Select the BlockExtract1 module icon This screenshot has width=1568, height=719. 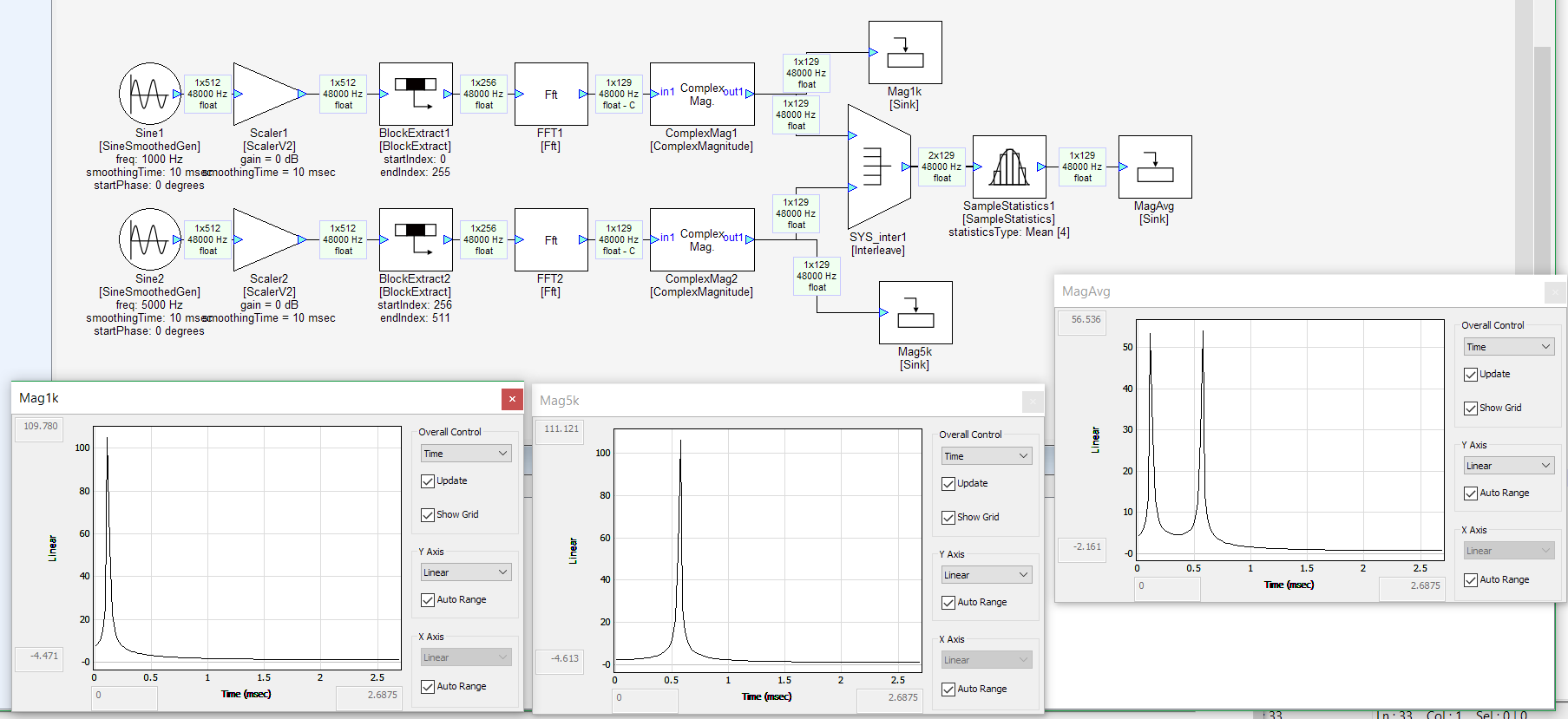pyautogui.click(x=416, y=94)
